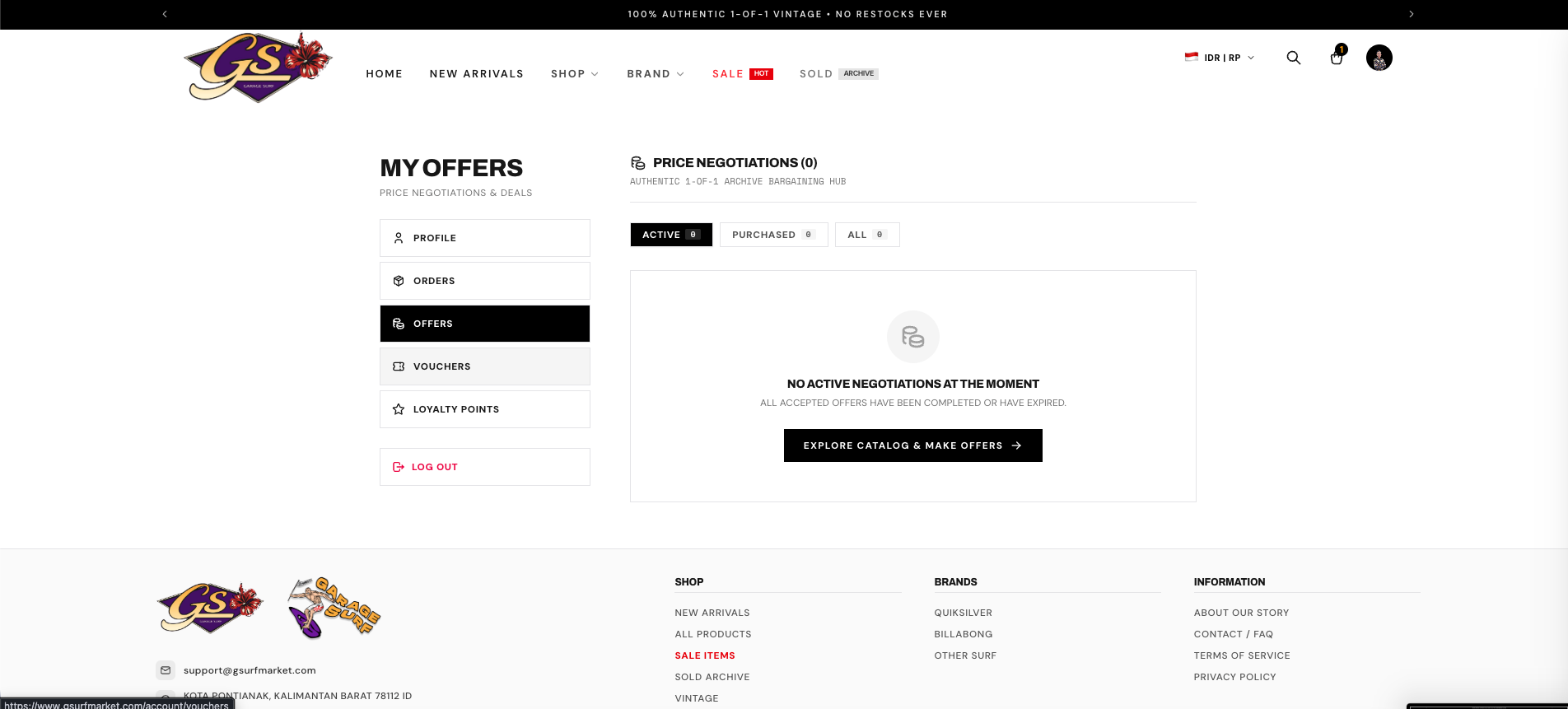Expand the BRAND menu dropdown

[x=656, y=74]
